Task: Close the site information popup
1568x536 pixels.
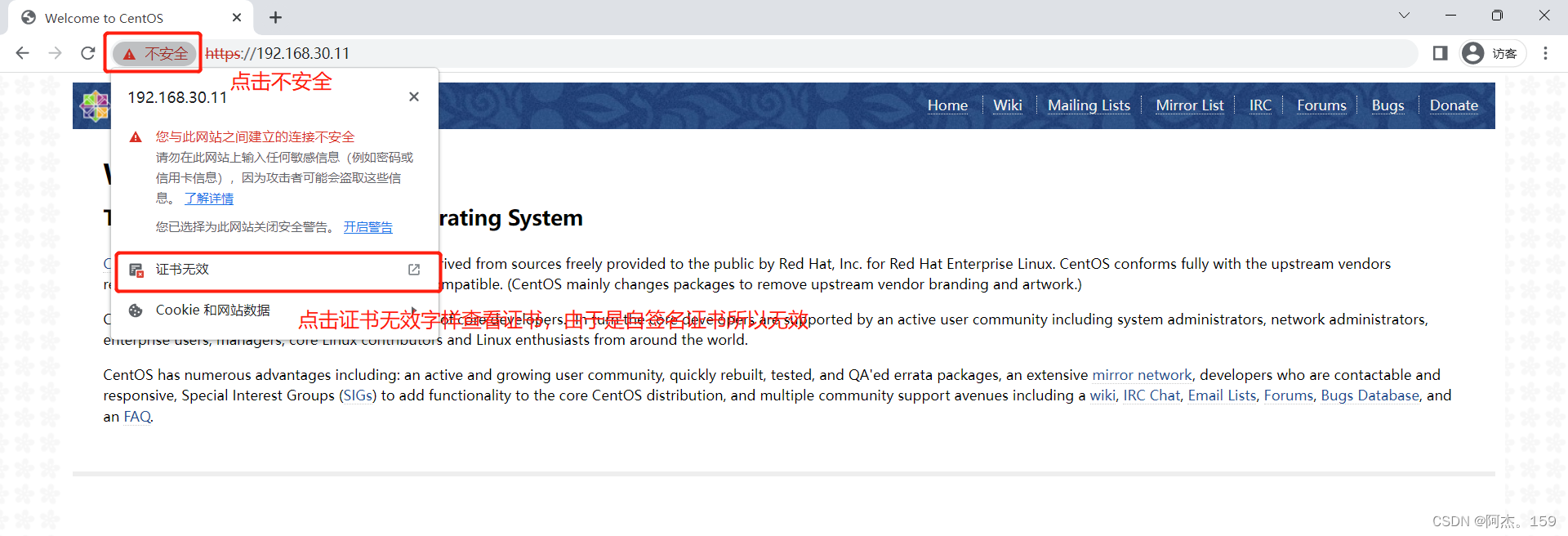Action: [x=414, y=96]
